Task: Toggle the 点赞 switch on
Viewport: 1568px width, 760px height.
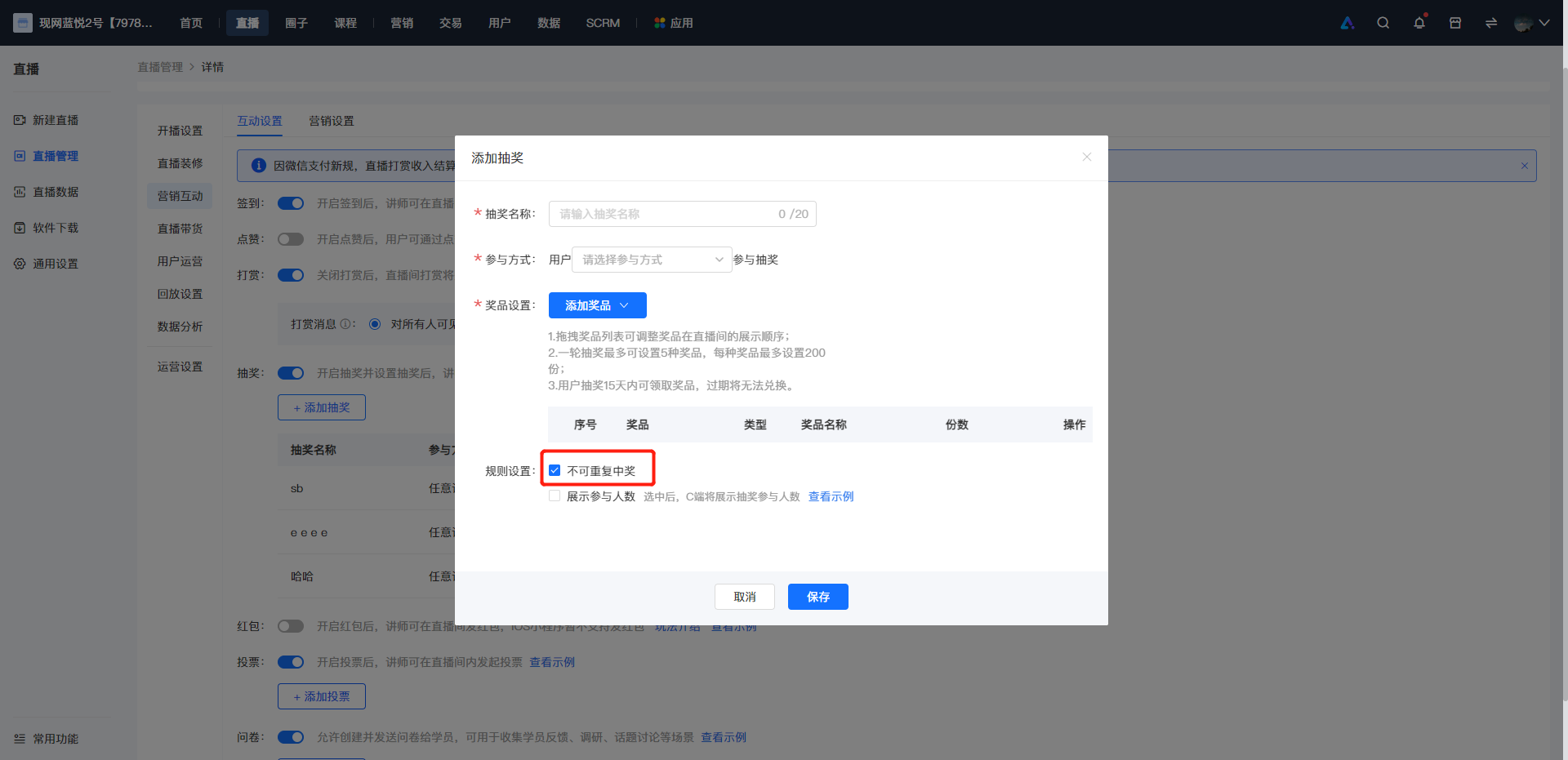Action: pyautogui.click(x=291, y=239)
